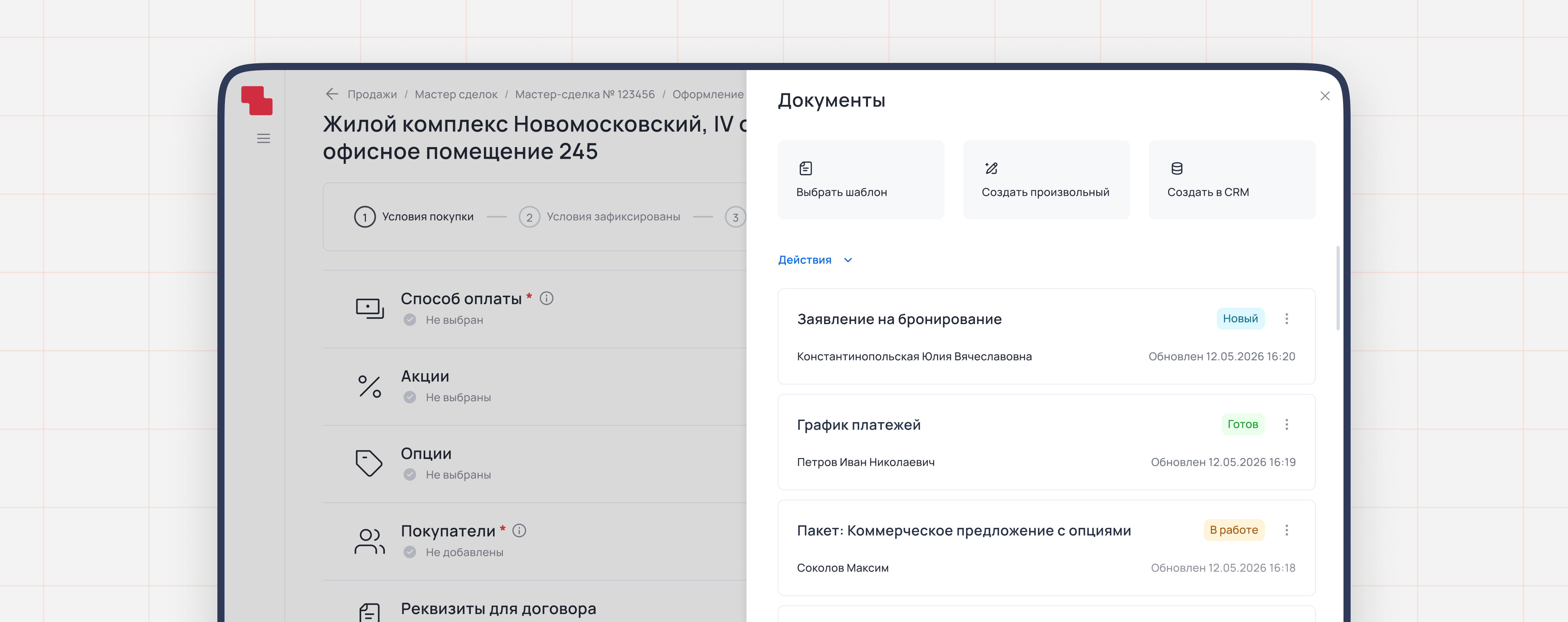Click the check mark under Акции
Image resolution: width=1568 pixels, height=622 pixels.
[x=410, y=398]
